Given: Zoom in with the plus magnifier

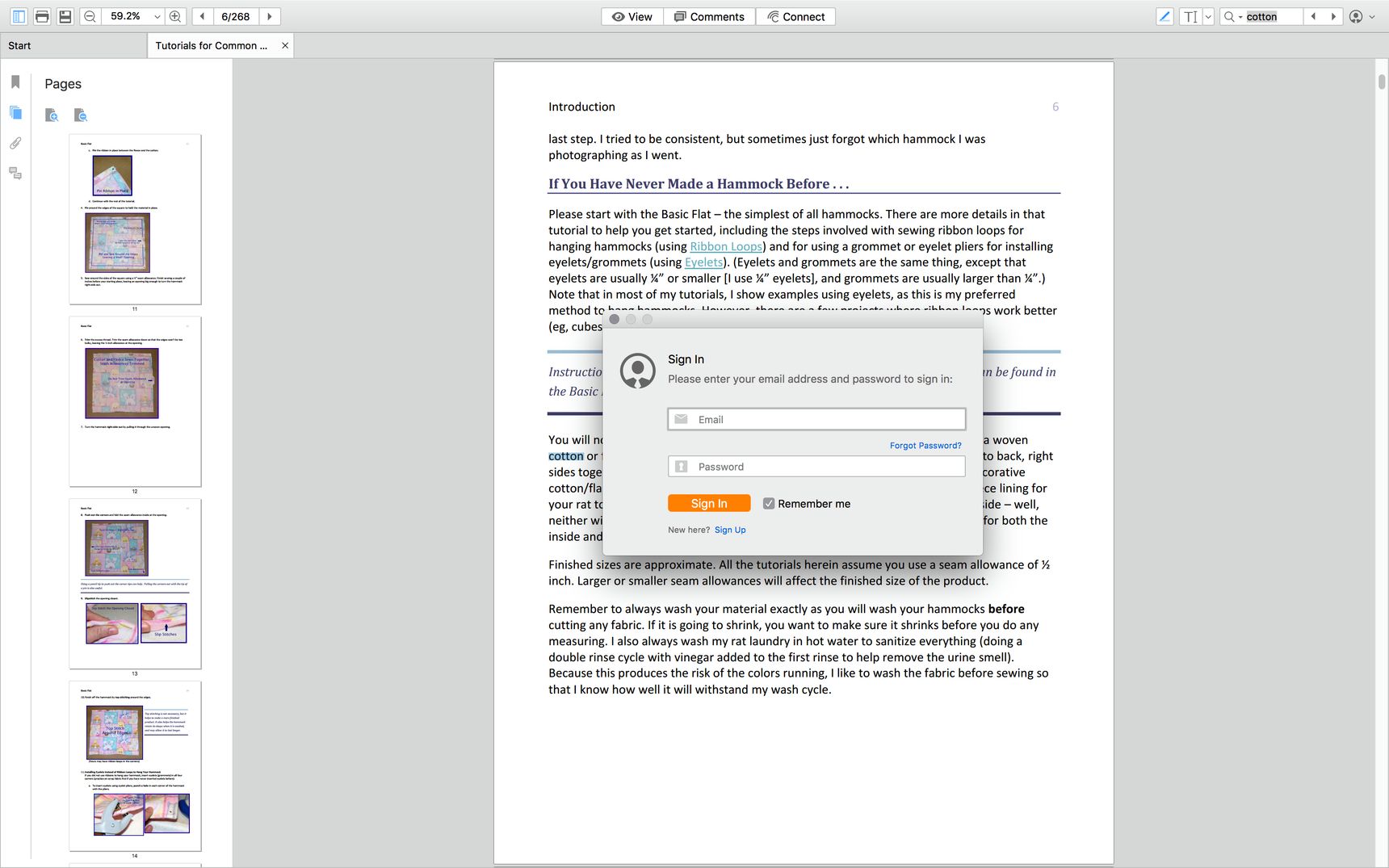Looking at the screenshot, I should pyautogui.click(x=175, y=16).
